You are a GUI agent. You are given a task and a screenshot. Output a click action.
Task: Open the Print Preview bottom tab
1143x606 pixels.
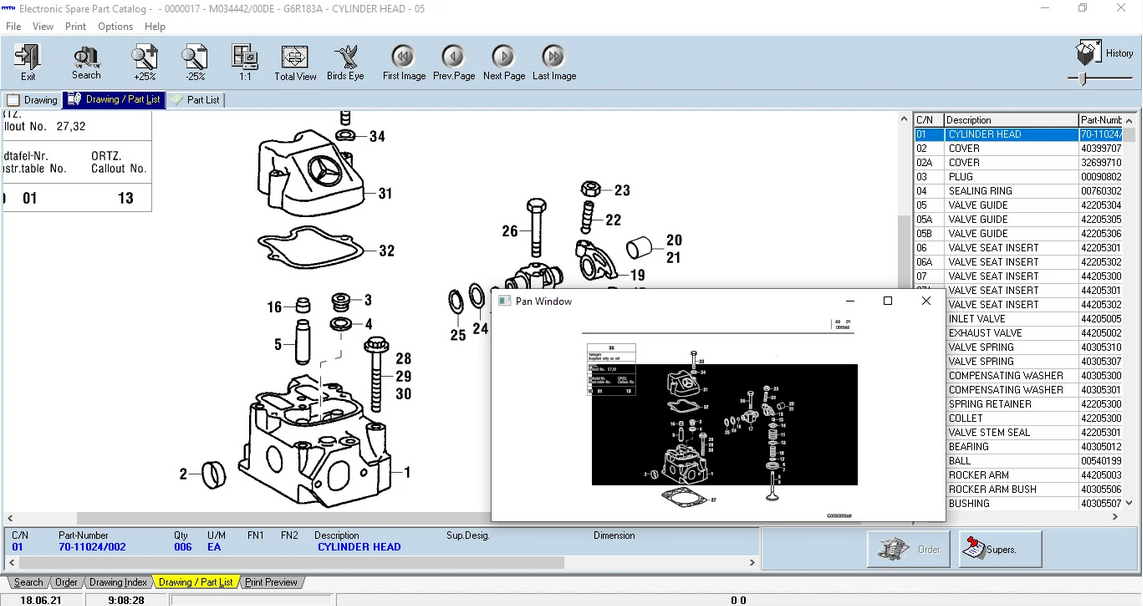(271, 582)
